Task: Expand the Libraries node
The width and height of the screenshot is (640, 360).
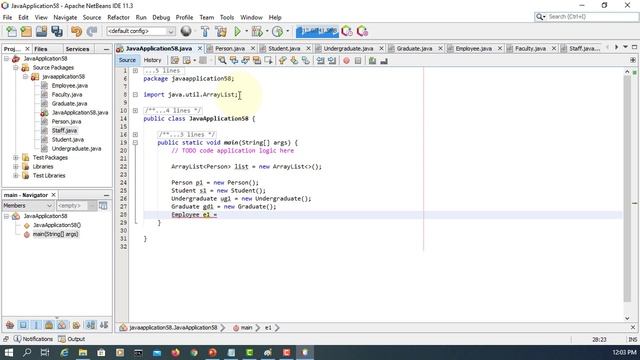Action: (16, 167)
